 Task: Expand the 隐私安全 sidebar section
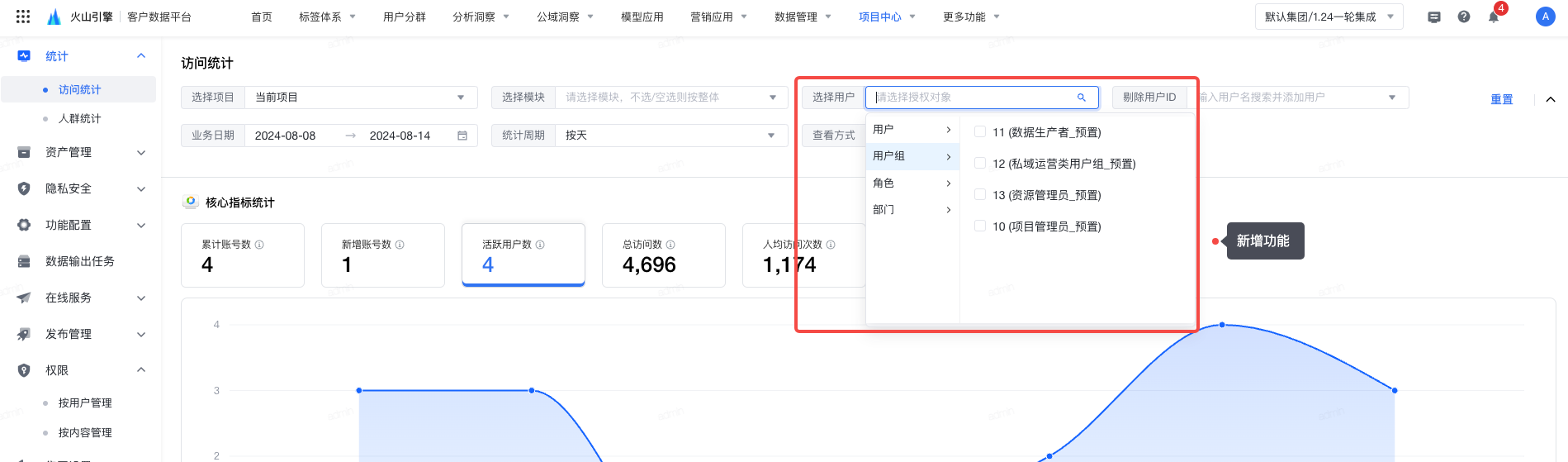pos(141,188)
